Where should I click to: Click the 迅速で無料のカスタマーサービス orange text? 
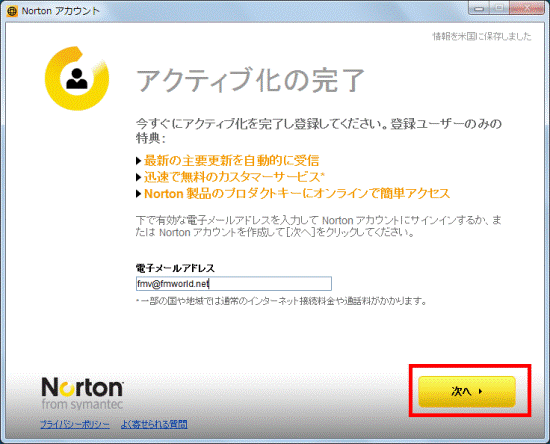(234, 177)
